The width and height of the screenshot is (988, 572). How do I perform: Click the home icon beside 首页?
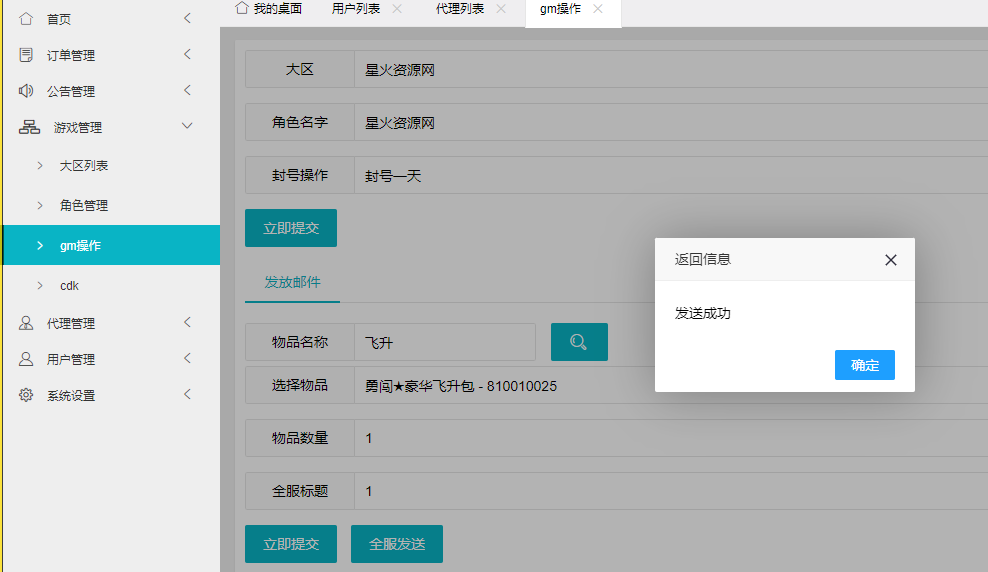pyautogui.click(x=26, y=19)
